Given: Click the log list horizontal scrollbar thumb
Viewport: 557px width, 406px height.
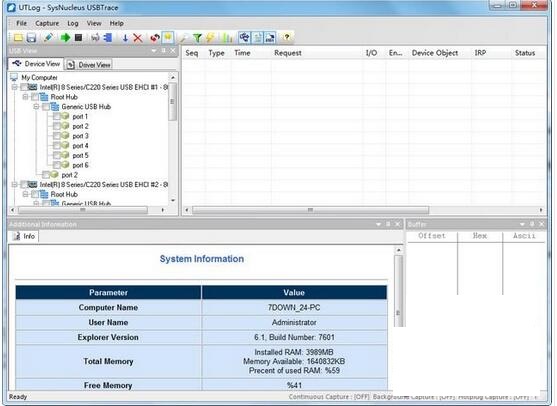Looking at the screenshot, I should click(x=310, y=210).
